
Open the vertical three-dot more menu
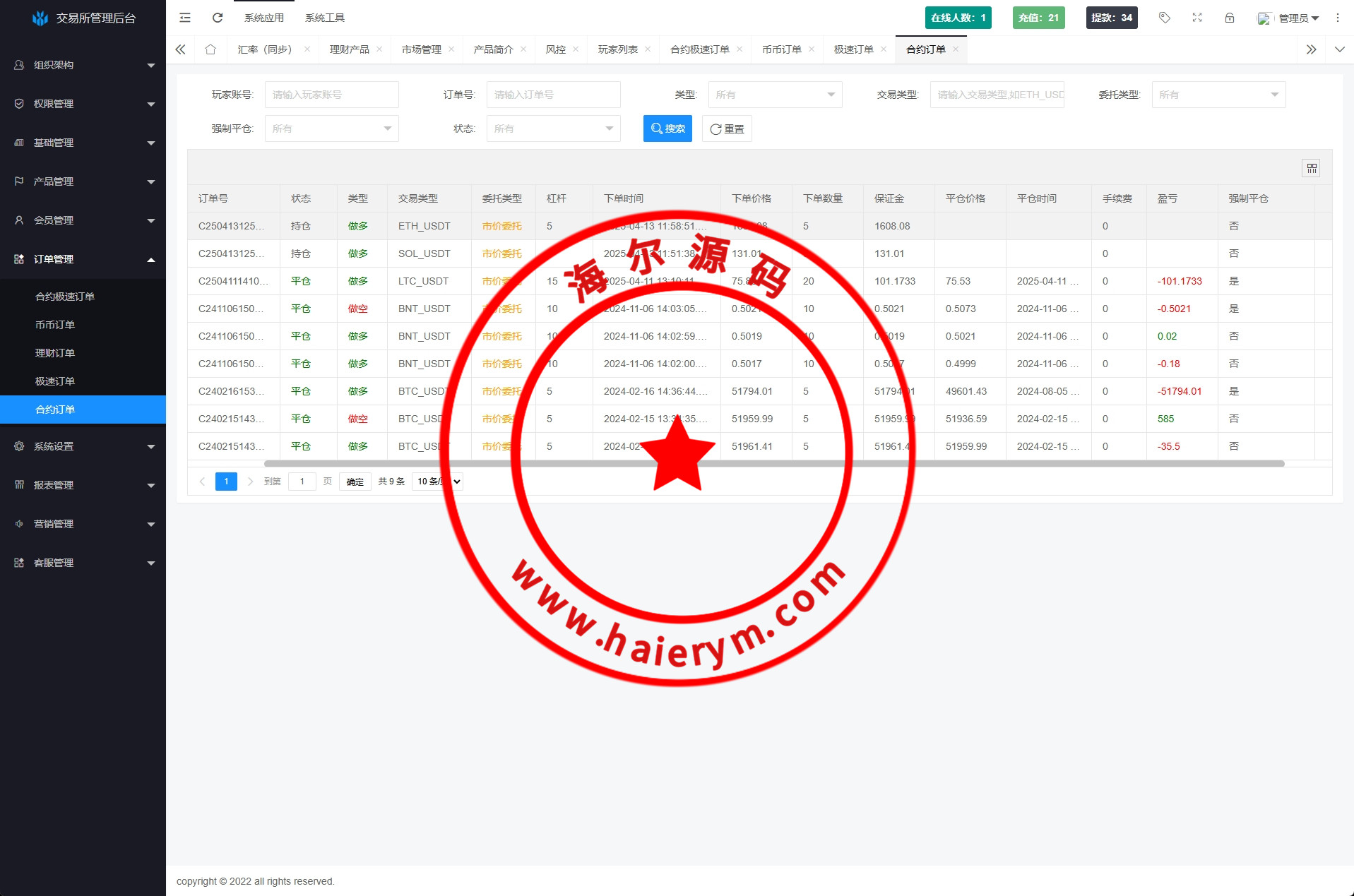click(x=1338, y=18)
